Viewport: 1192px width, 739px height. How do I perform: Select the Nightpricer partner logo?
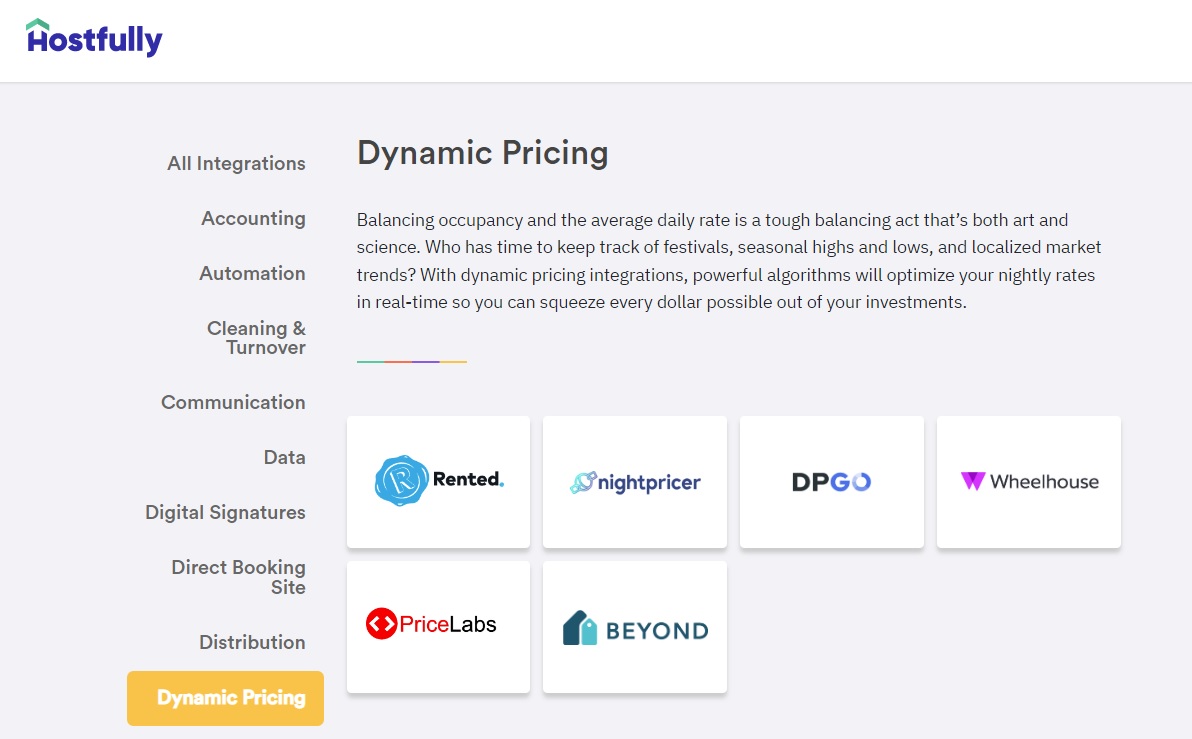coord(634,481)
